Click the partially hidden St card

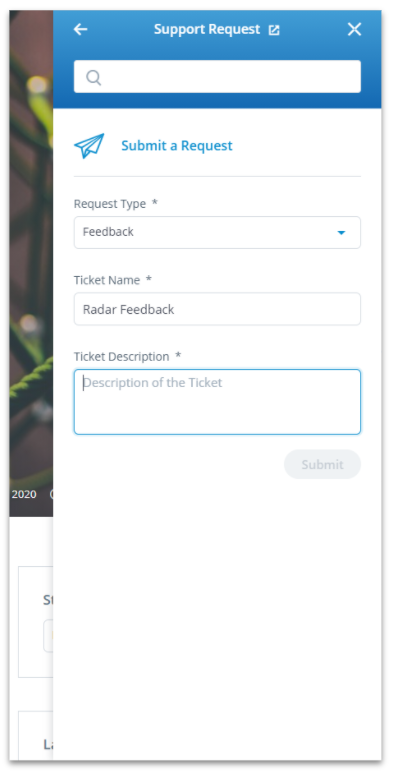36,622
